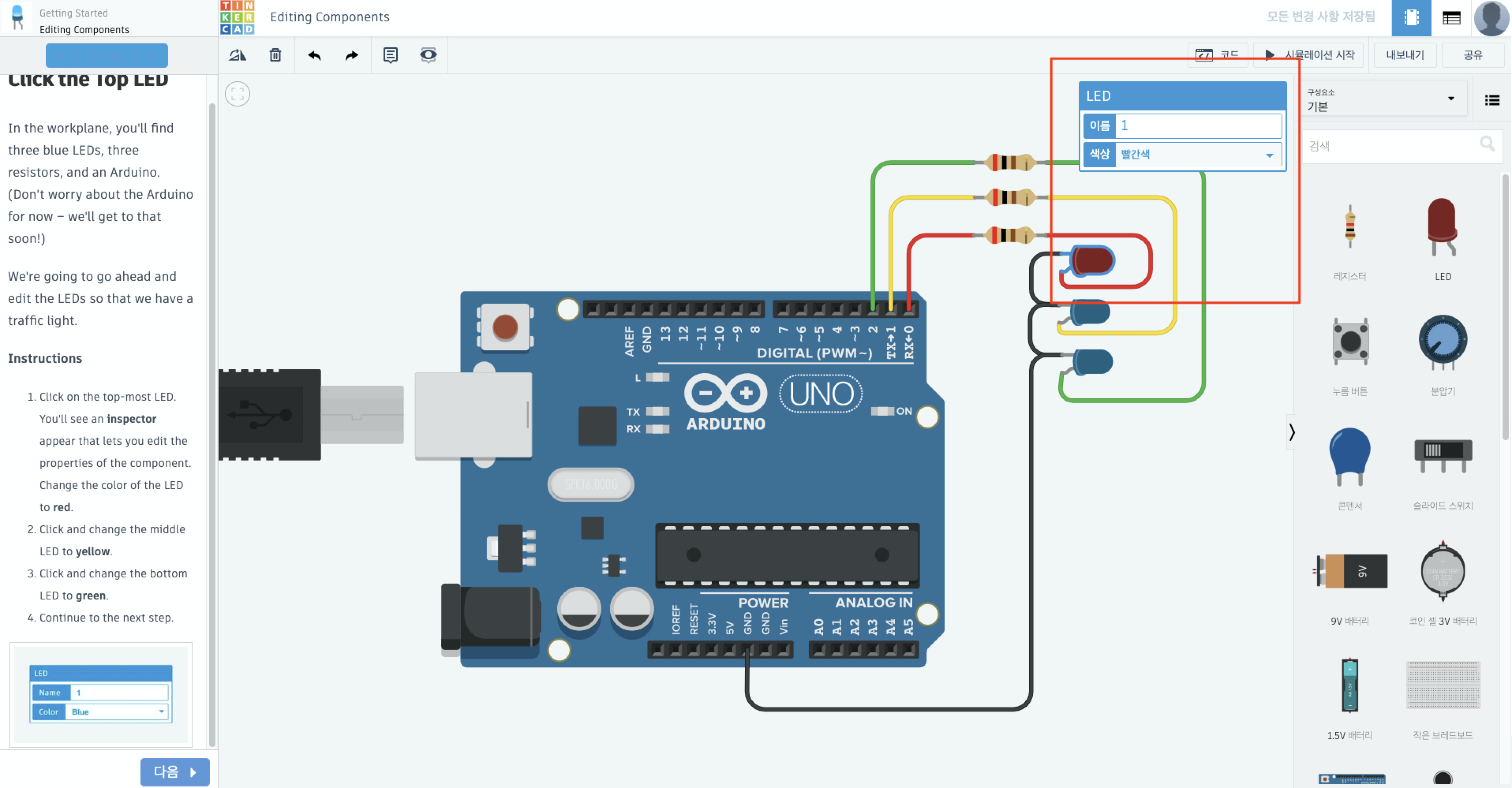Click the LED 이름 name input field
The image size is (1512, 788).
click(x=1198, y=125)
